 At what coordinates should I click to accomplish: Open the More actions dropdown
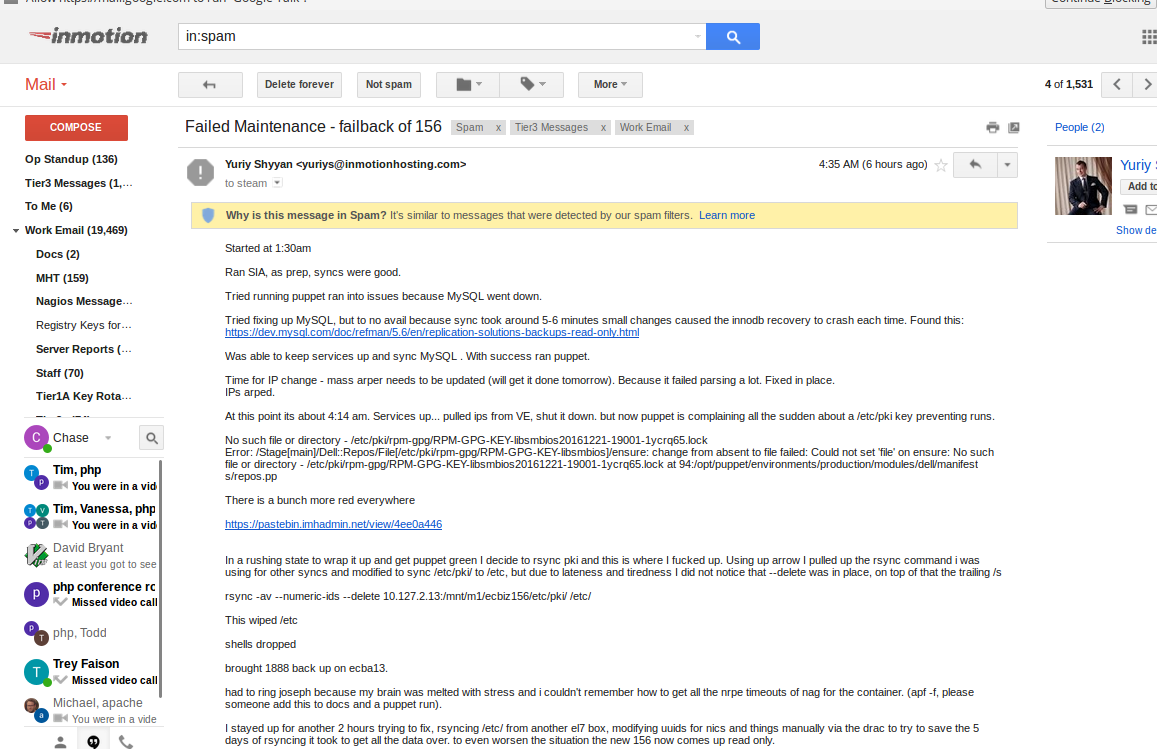(609, 85)
